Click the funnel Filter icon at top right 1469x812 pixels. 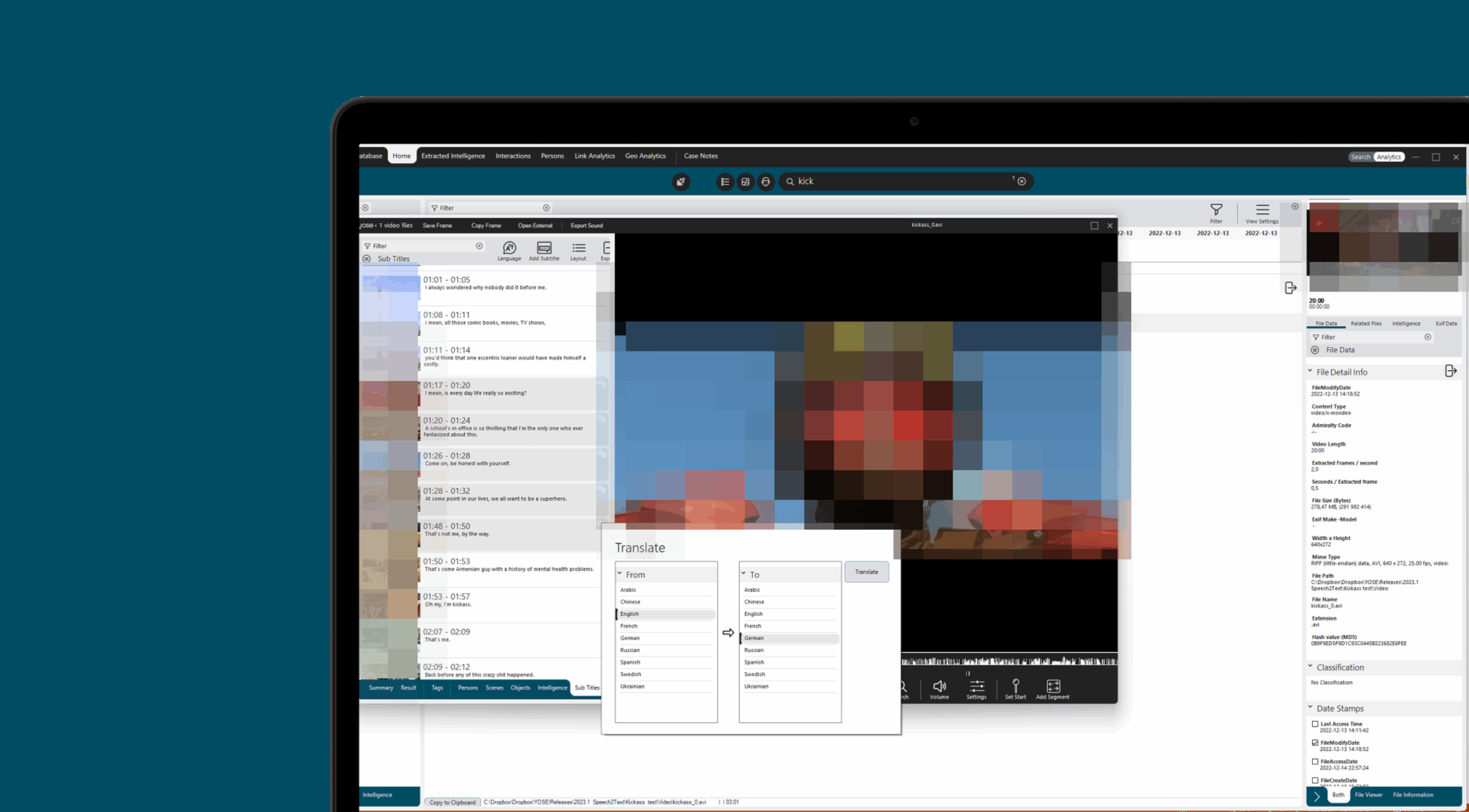(1216, 209)
